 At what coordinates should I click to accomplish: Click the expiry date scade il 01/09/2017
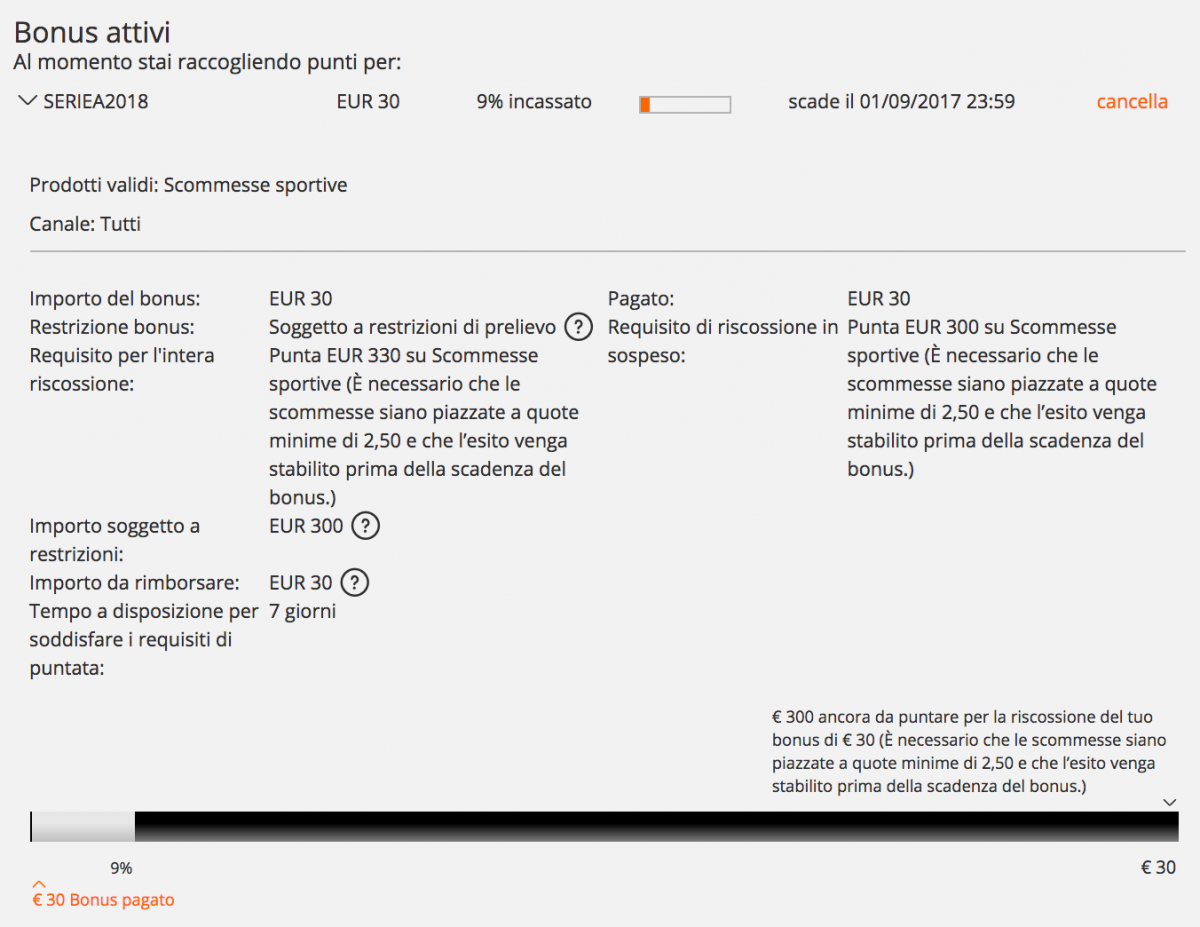(x=902, y=101)
